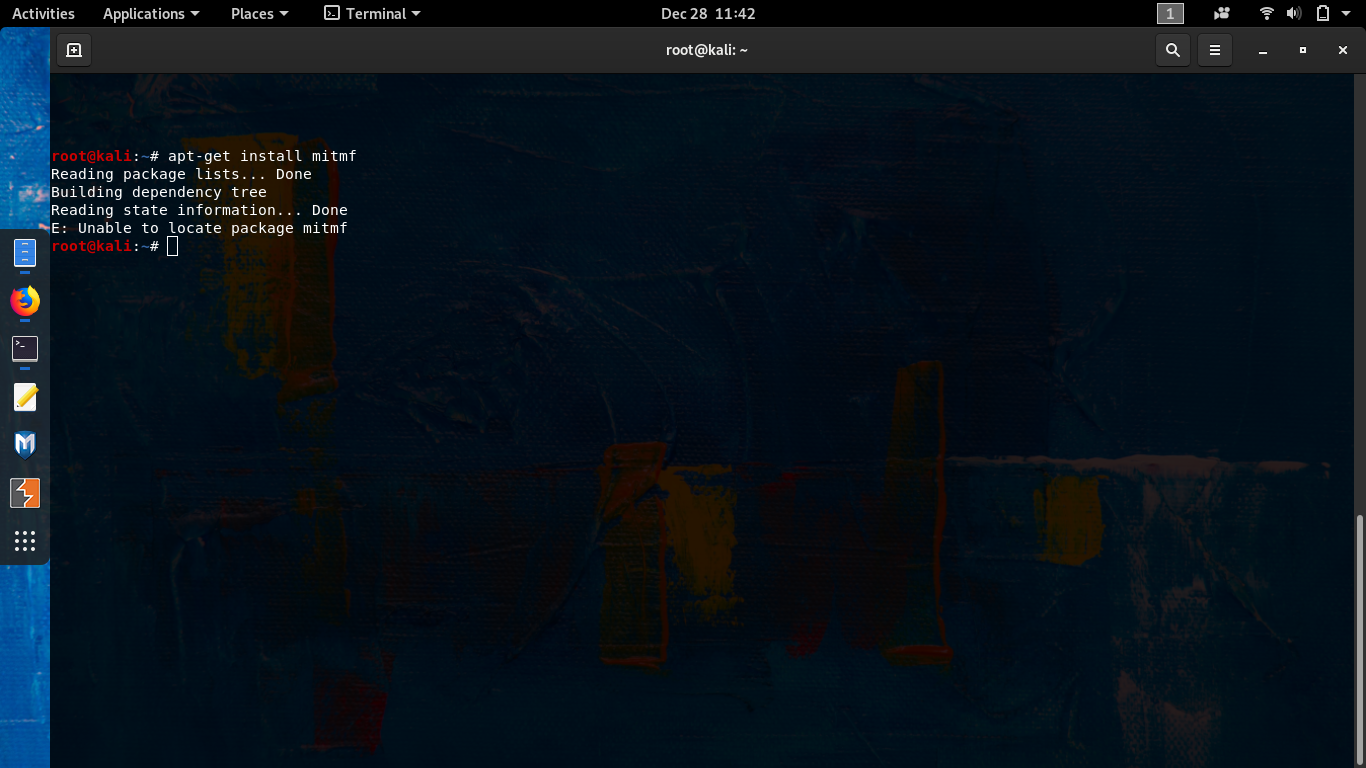Click the terminal vertical scrollbar
The width and height of the screenshot is (1366, 768).
coord(1359,640)
